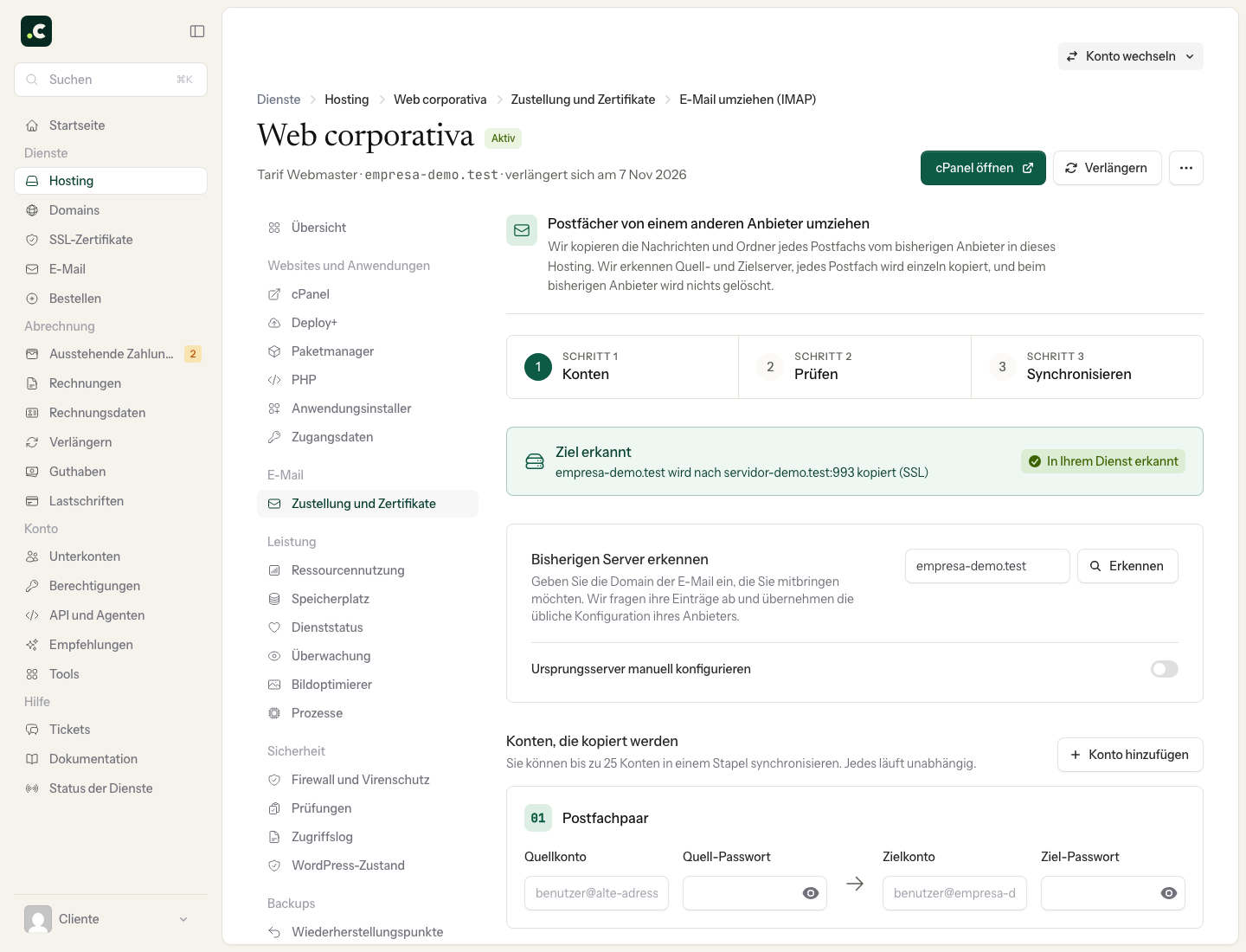Click the Domains globe icon

32,210
